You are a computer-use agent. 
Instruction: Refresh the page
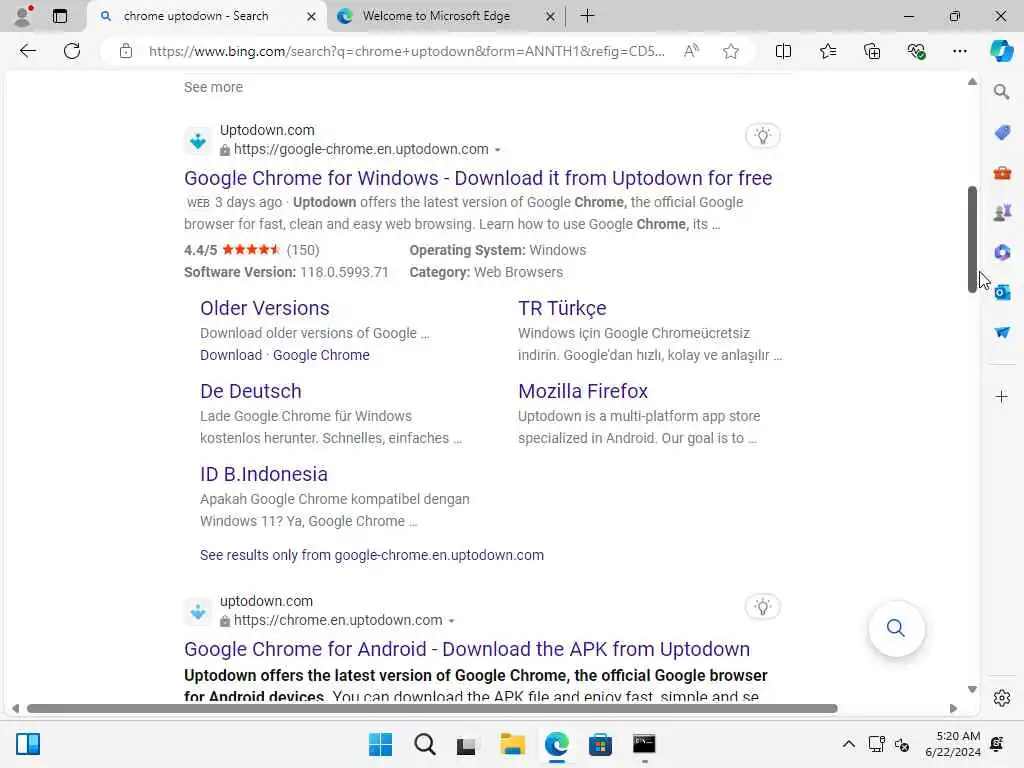click(x=72, y=51)
